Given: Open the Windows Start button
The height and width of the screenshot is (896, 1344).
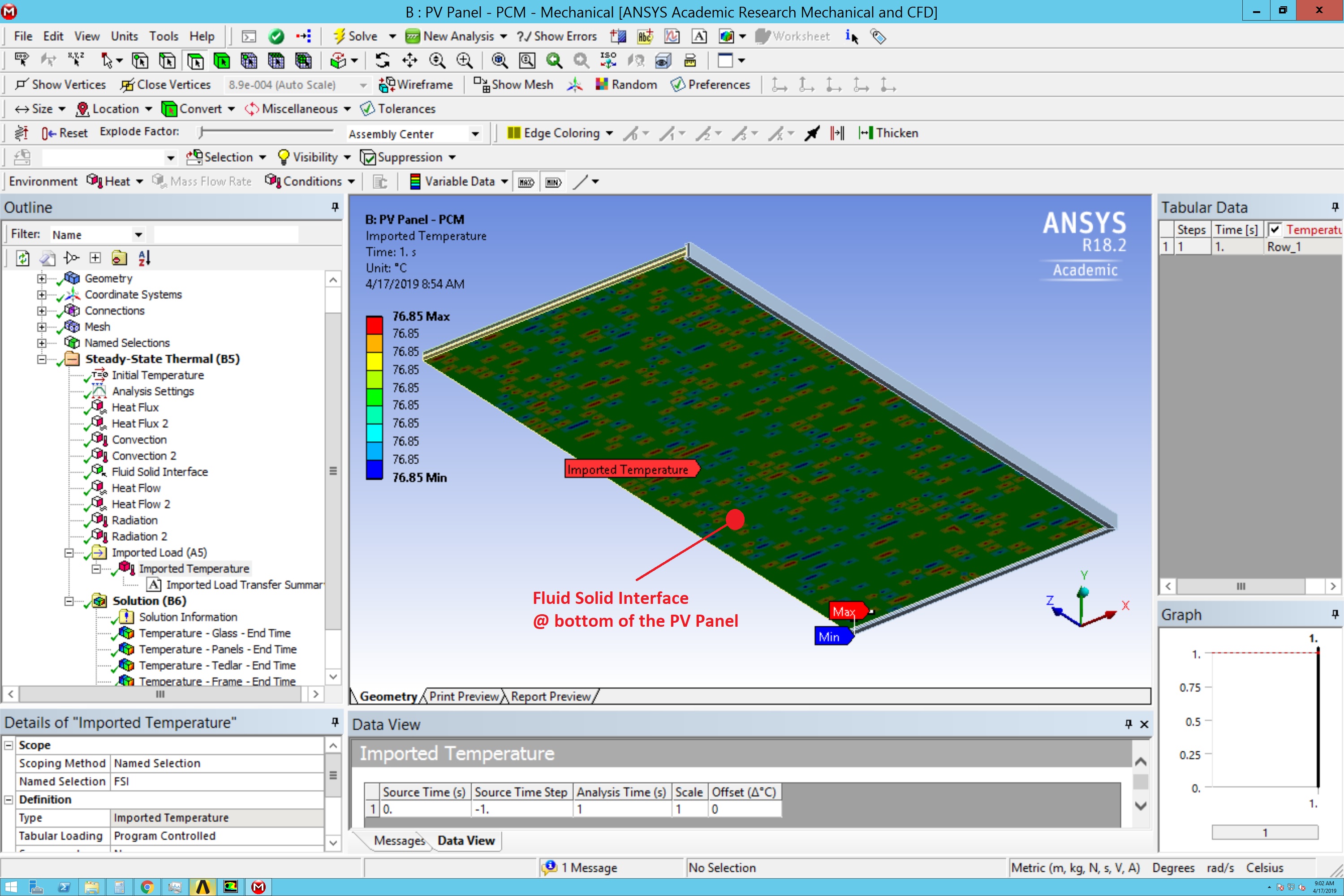Looking at the screenshot, I should 11,887.
